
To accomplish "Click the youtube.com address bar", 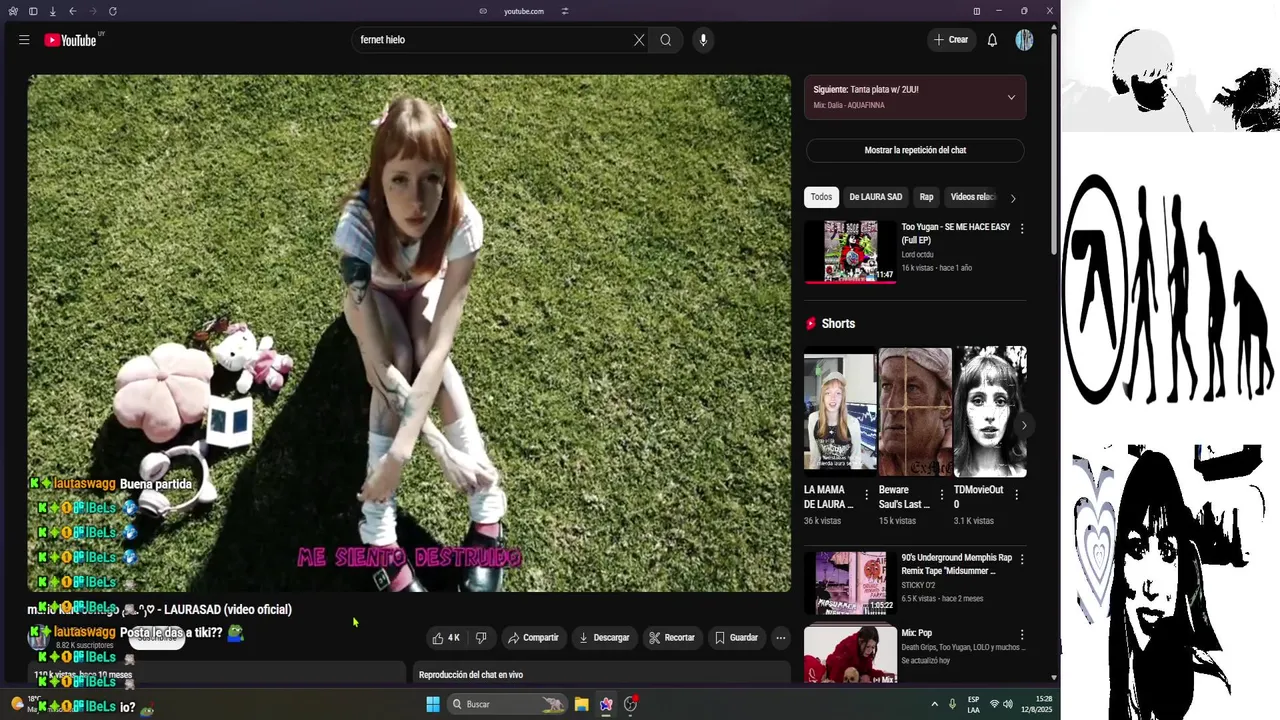I will (x=523, y=11).
